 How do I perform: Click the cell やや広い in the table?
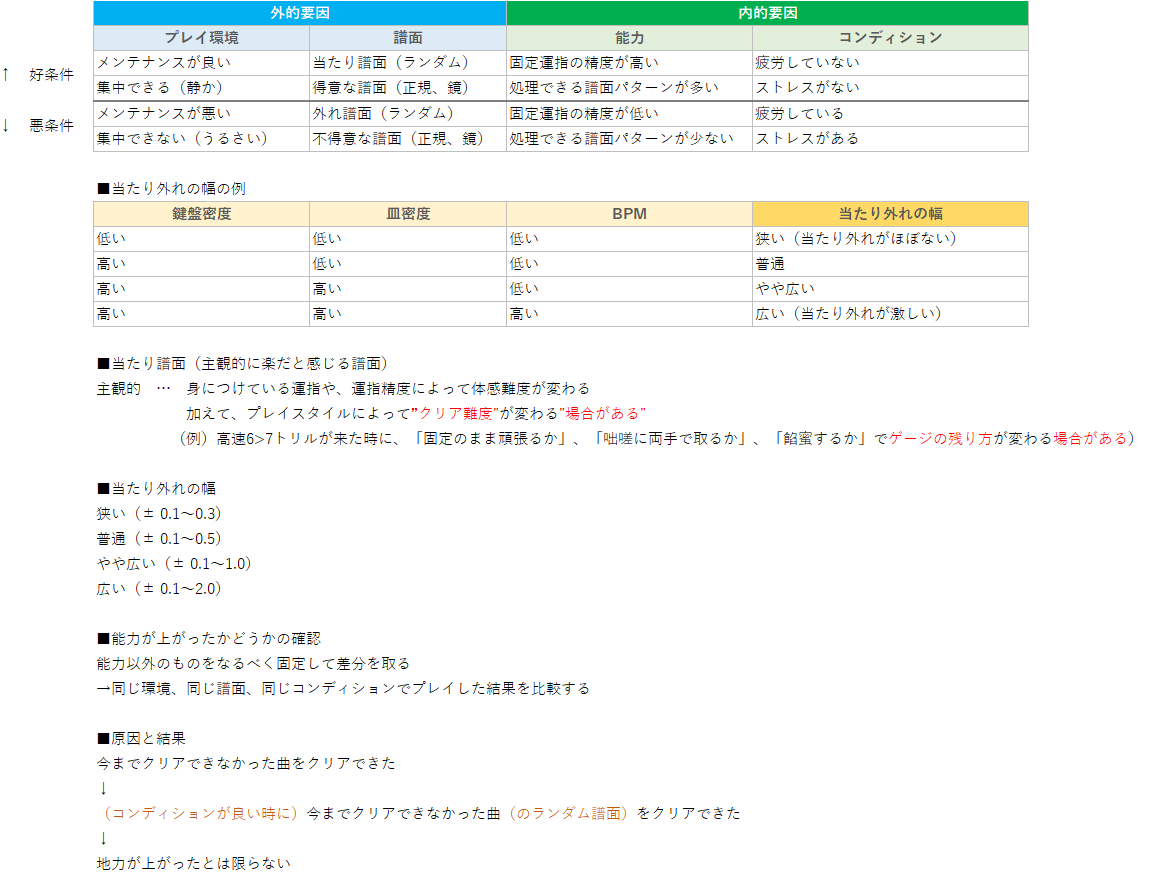(x=890, y=289)
